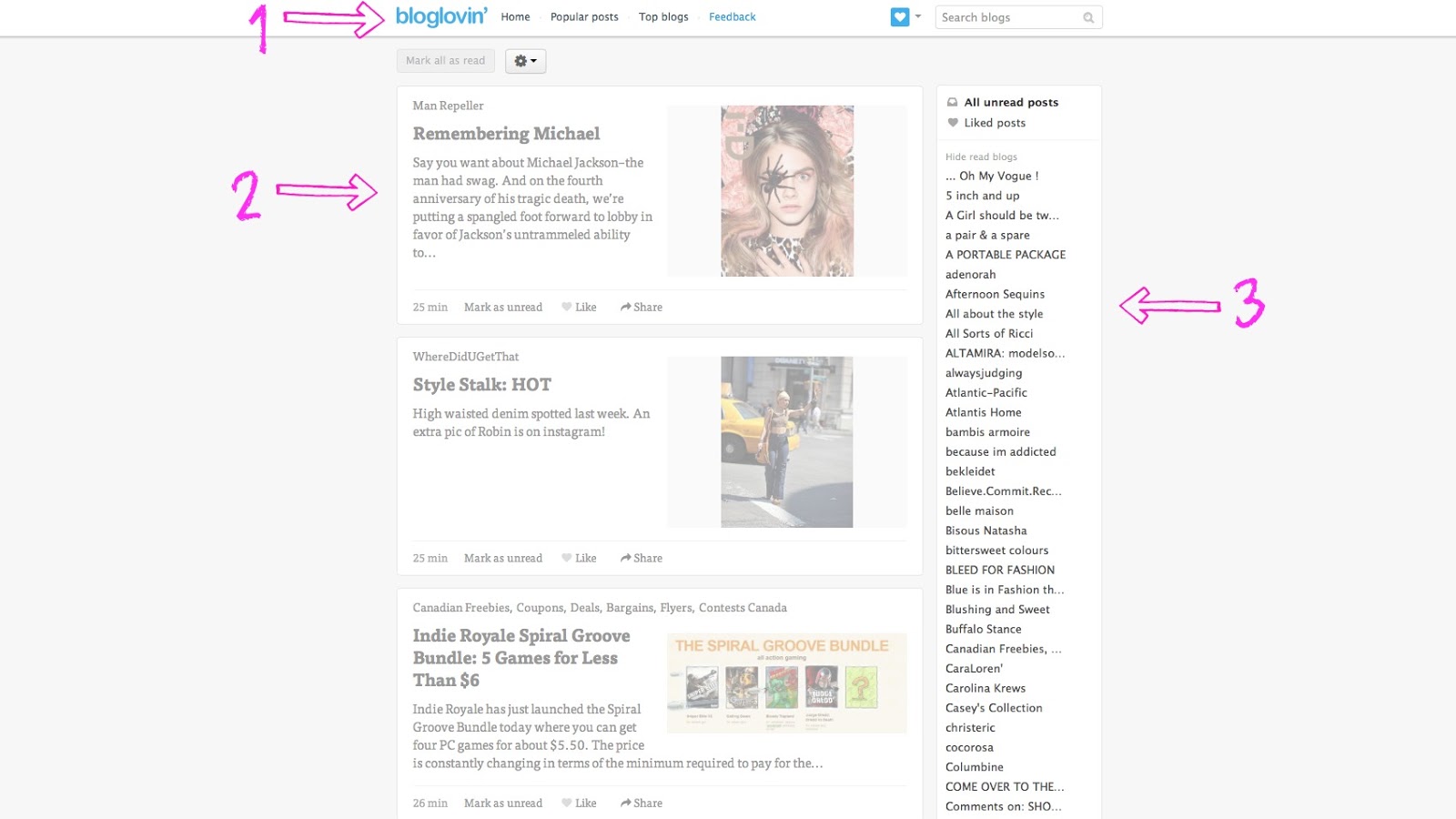Select 'Afternoon Sequins' blog
Viewport: 1456px width, 819px height.
pyautogui.click(x=995, y=295)
